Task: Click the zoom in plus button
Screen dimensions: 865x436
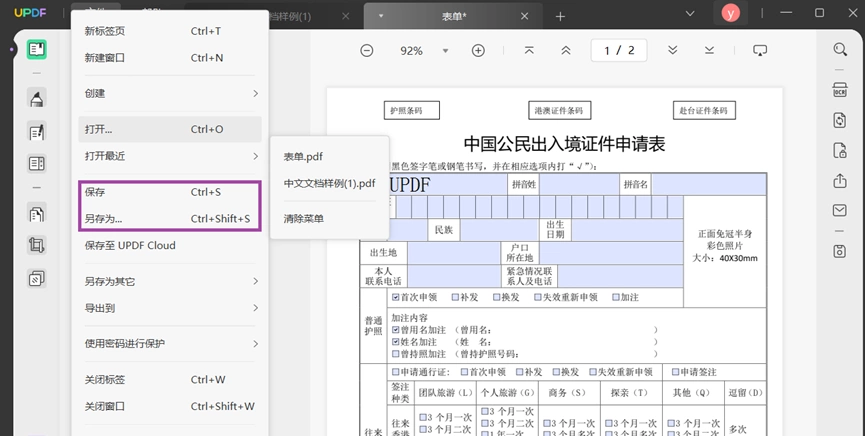Action: point(478,51)
